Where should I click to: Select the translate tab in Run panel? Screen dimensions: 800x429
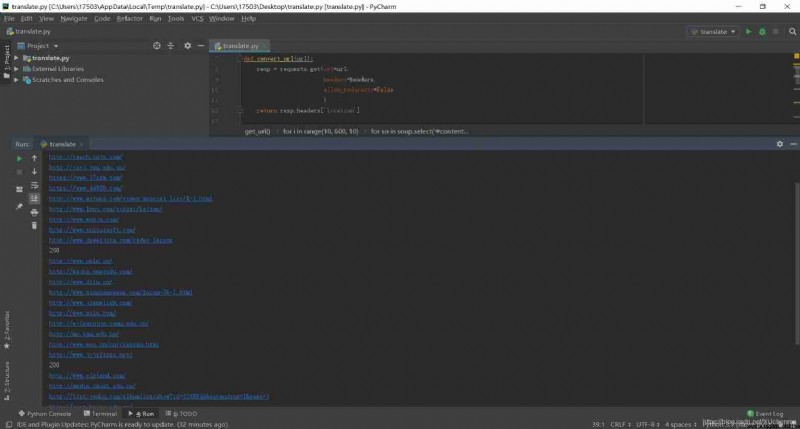62,144
